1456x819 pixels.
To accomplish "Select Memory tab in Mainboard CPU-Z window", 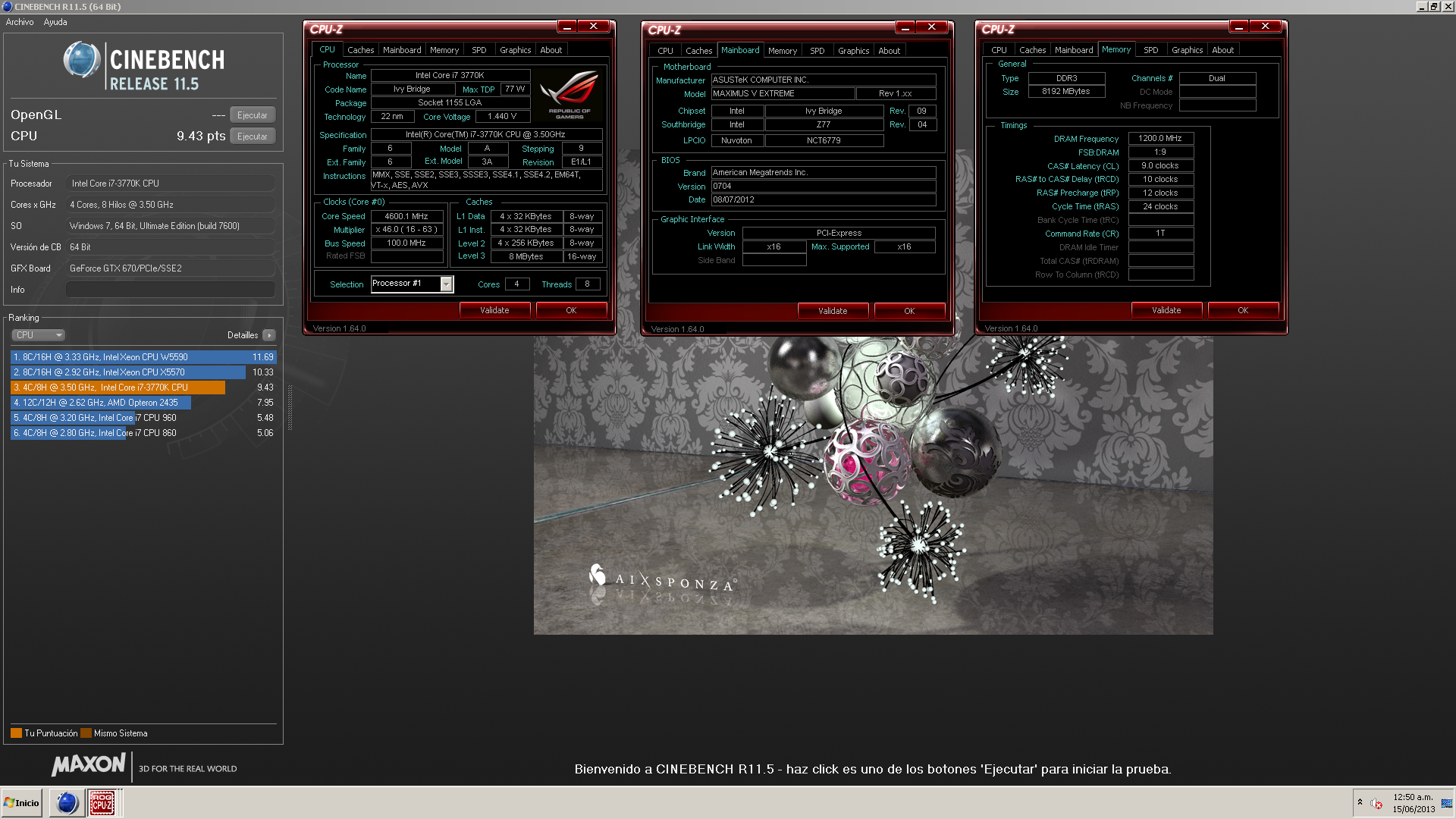I will pos(783,51).
